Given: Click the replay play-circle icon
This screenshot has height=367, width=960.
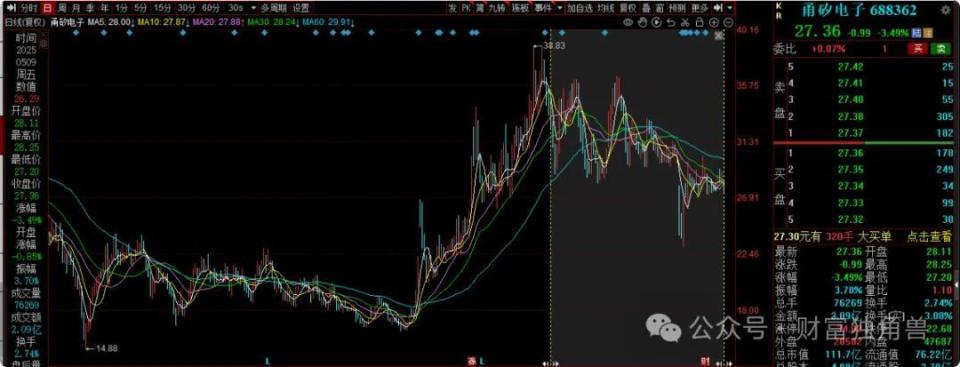Looking at the screenshot, I should [x=656, y=22].
